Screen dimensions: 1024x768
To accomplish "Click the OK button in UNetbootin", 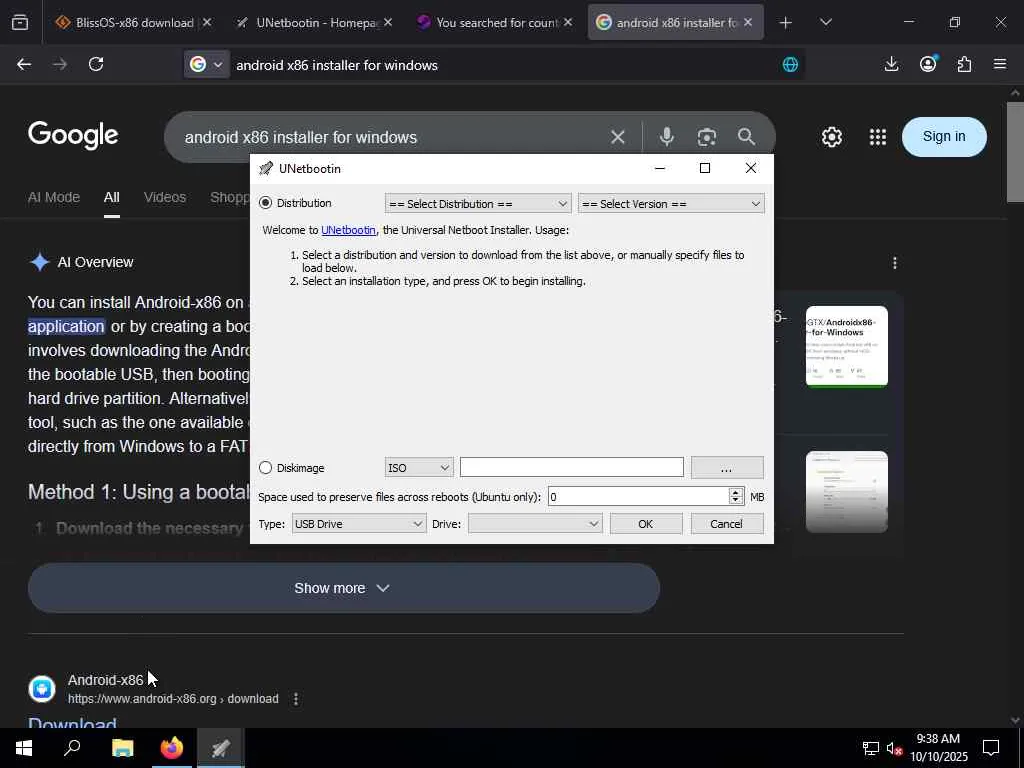I will 646,524.
